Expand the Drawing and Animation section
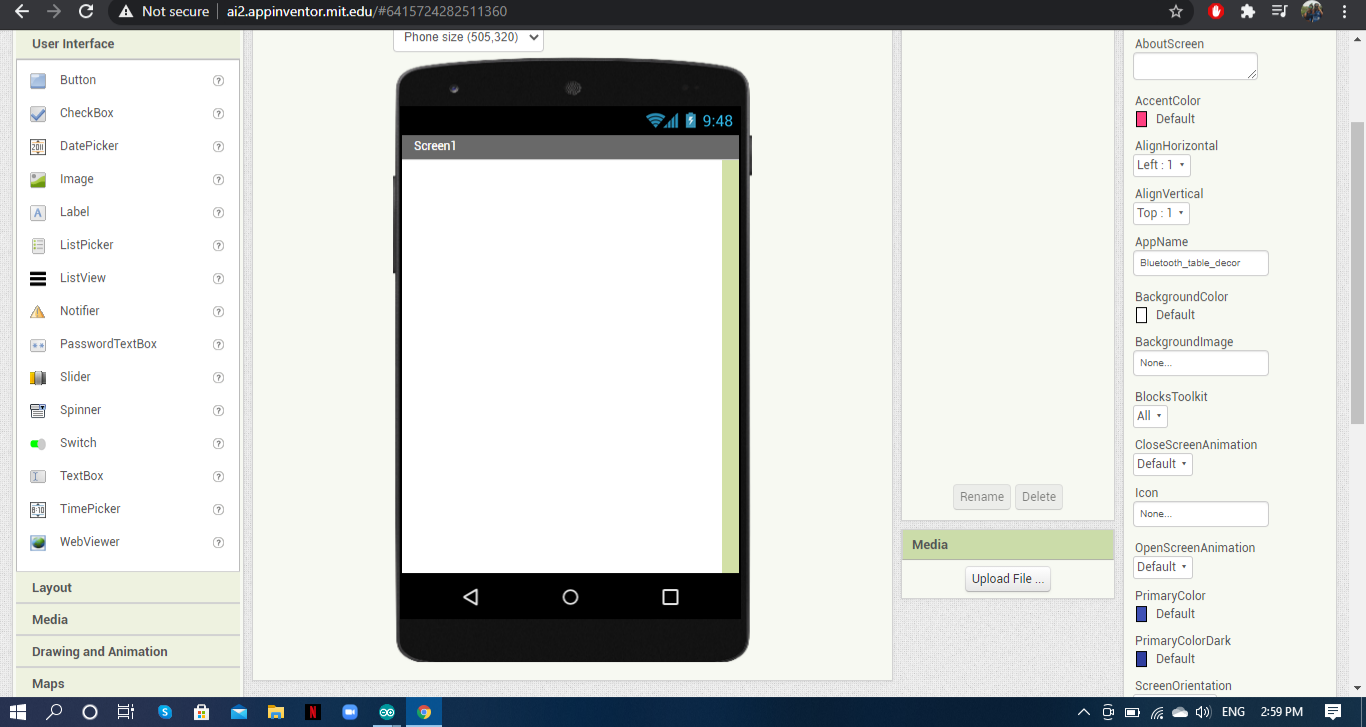The height and width of the screenshot is (727, 1366). pos(128,652)
